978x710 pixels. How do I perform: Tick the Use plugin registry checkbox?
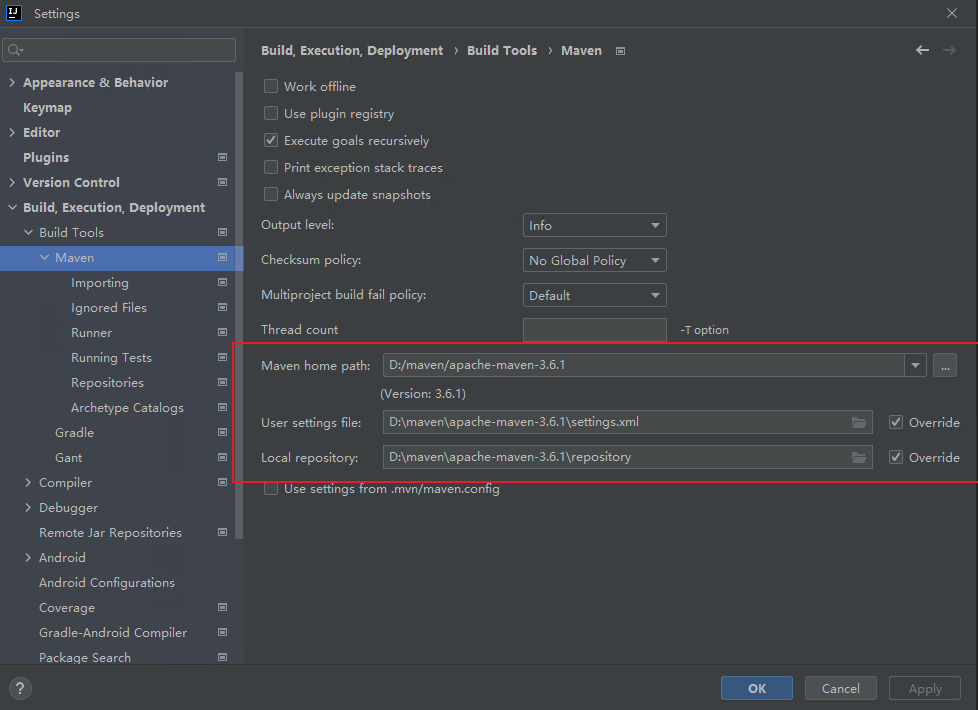[271, 113]
